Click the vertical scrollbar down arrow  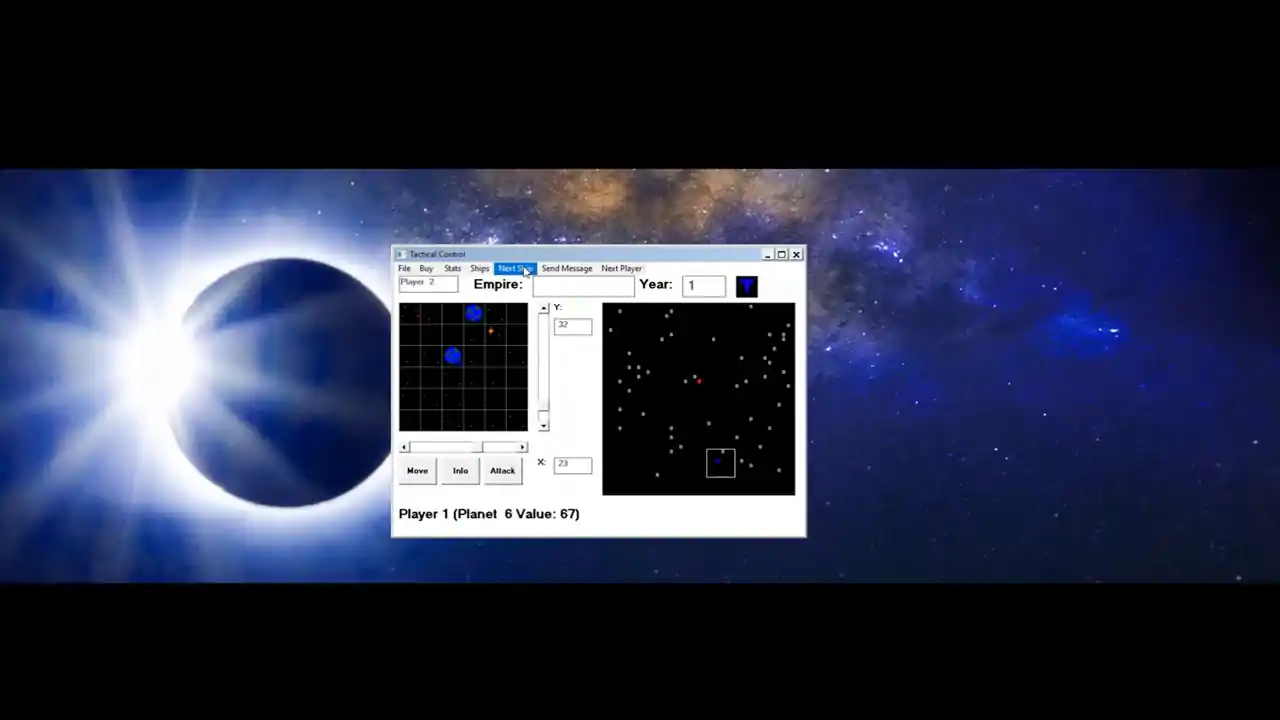(x=544, y=426)
